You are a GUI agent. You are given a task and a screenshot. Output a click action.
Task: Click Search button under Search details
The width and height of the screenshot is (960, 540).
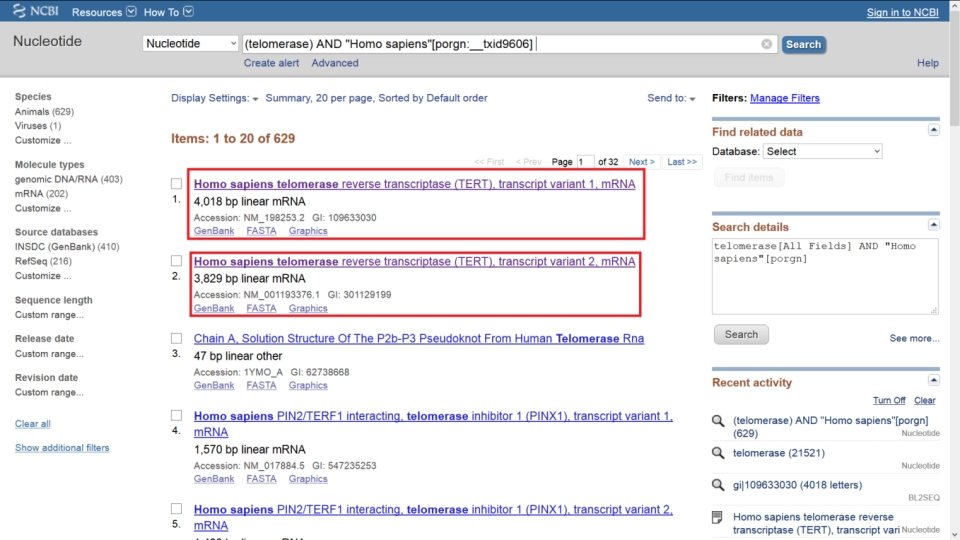point(741,334)
